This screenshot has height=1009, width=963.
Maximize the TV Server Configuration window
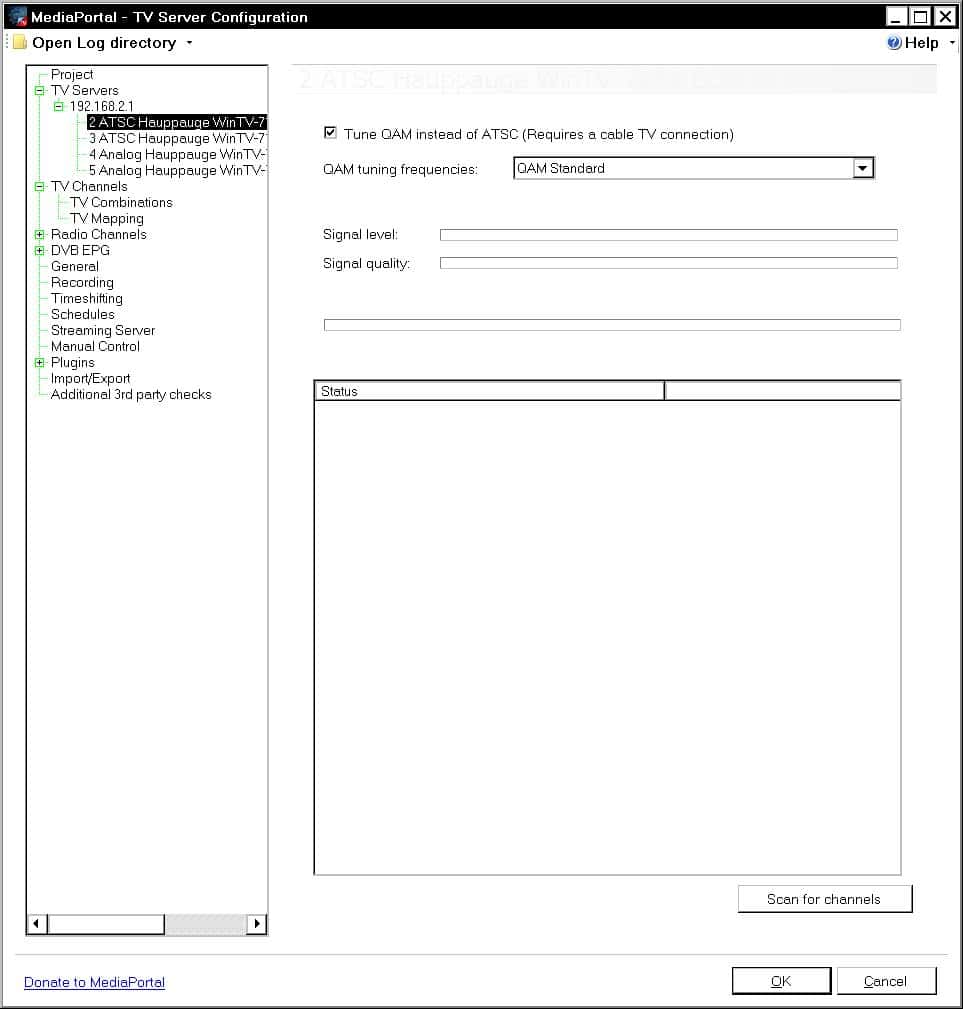pos(921,17)
